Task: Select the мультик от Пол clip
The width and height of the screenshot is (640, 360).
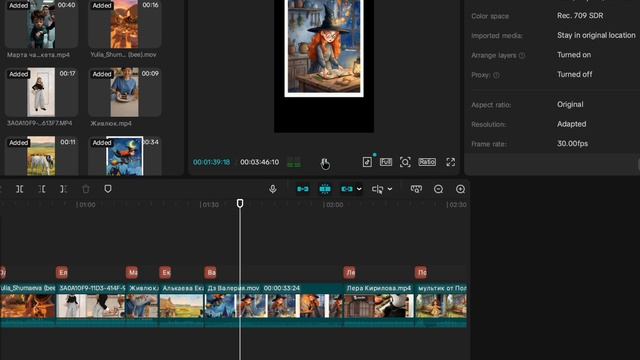Action: pos(441,305)
